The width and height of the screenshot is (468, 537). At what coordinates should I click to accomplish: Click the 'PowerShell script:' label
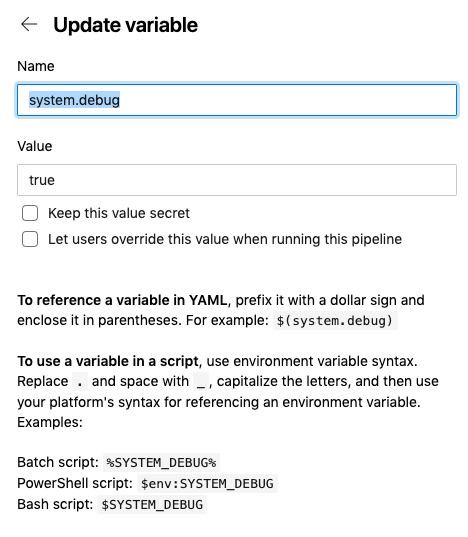tap(75, 483)
